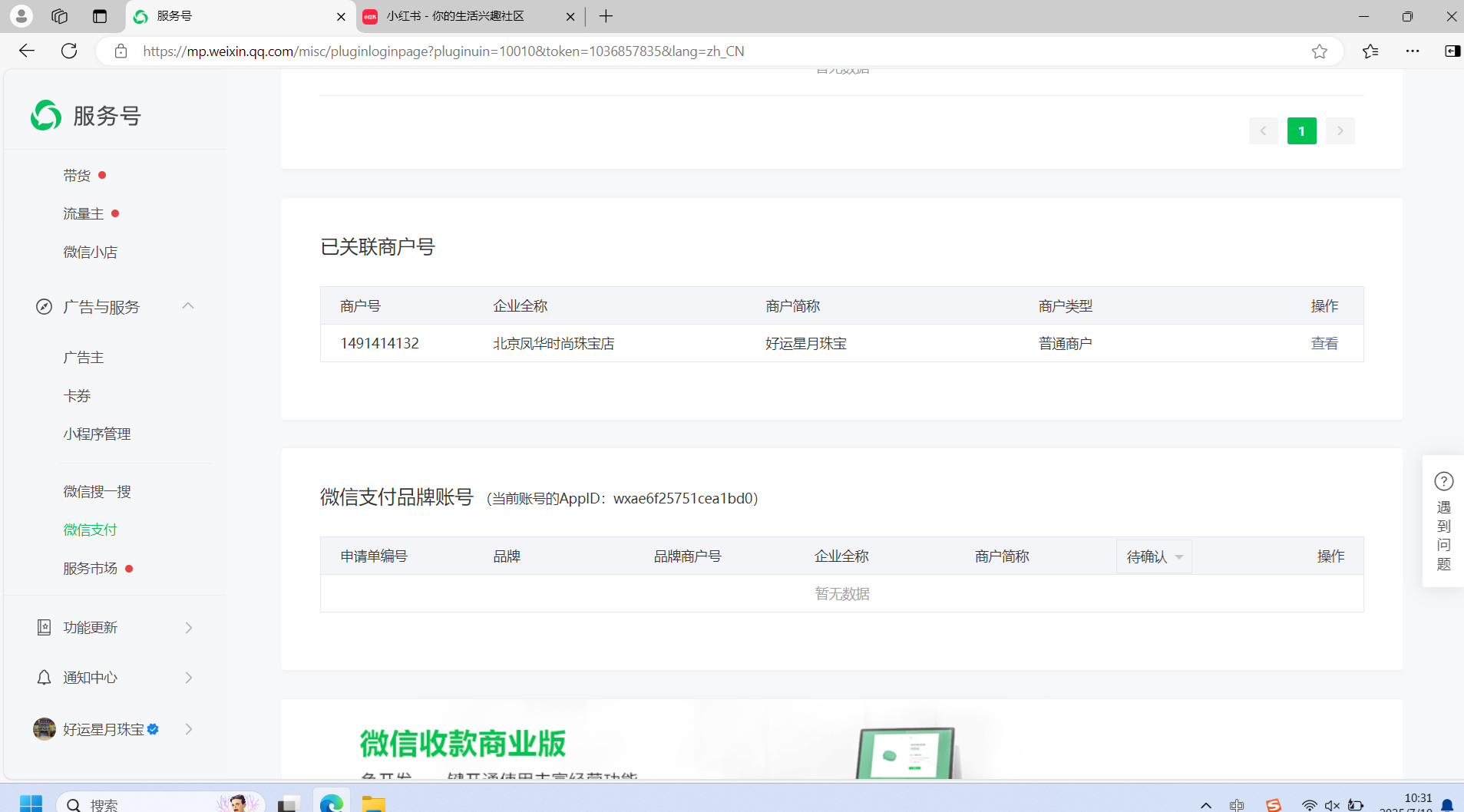Image resolution: width=1464 pixels, height=812 pixels.
Task: Switch to the 小红书 browser tab
Action: point(469,16)
